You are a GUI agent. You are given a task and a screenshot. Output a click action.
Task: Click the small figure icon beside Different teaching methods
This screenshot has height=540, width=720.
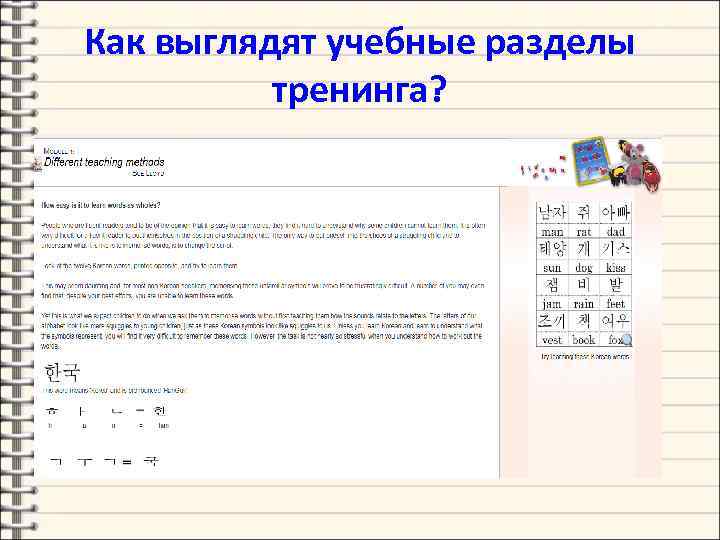37,163
